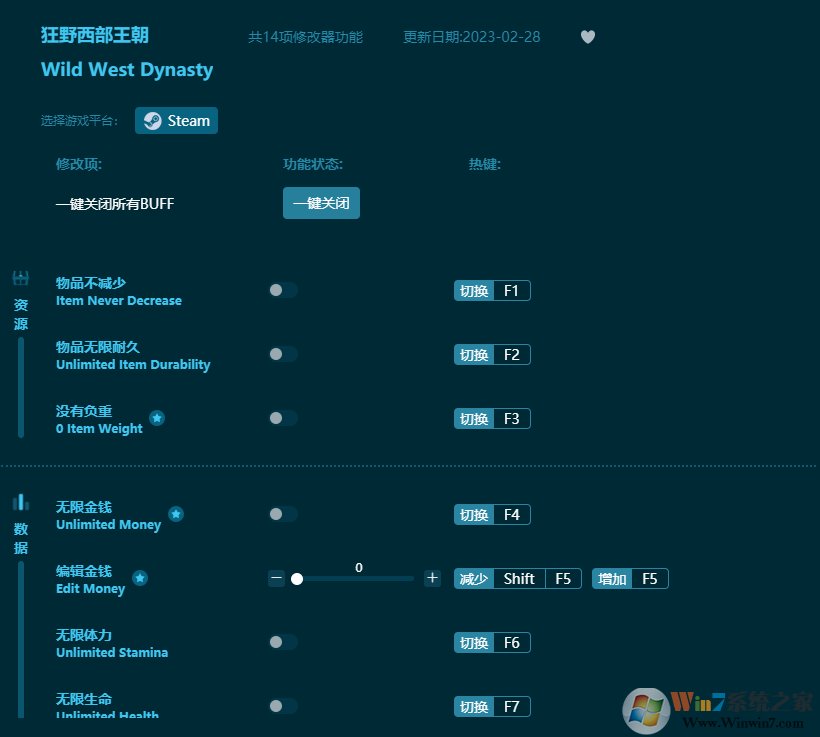Select the Steam platform button
Image resolution: width=820 pixels, height=737 pixels.
176,120
